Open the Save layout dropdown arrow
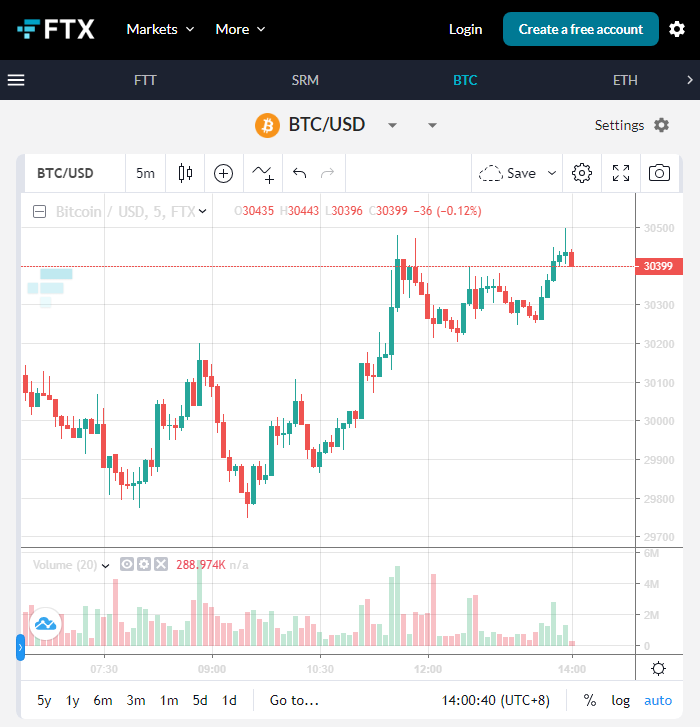The height and width of the screenshot is (727, 700). point(551,173)
